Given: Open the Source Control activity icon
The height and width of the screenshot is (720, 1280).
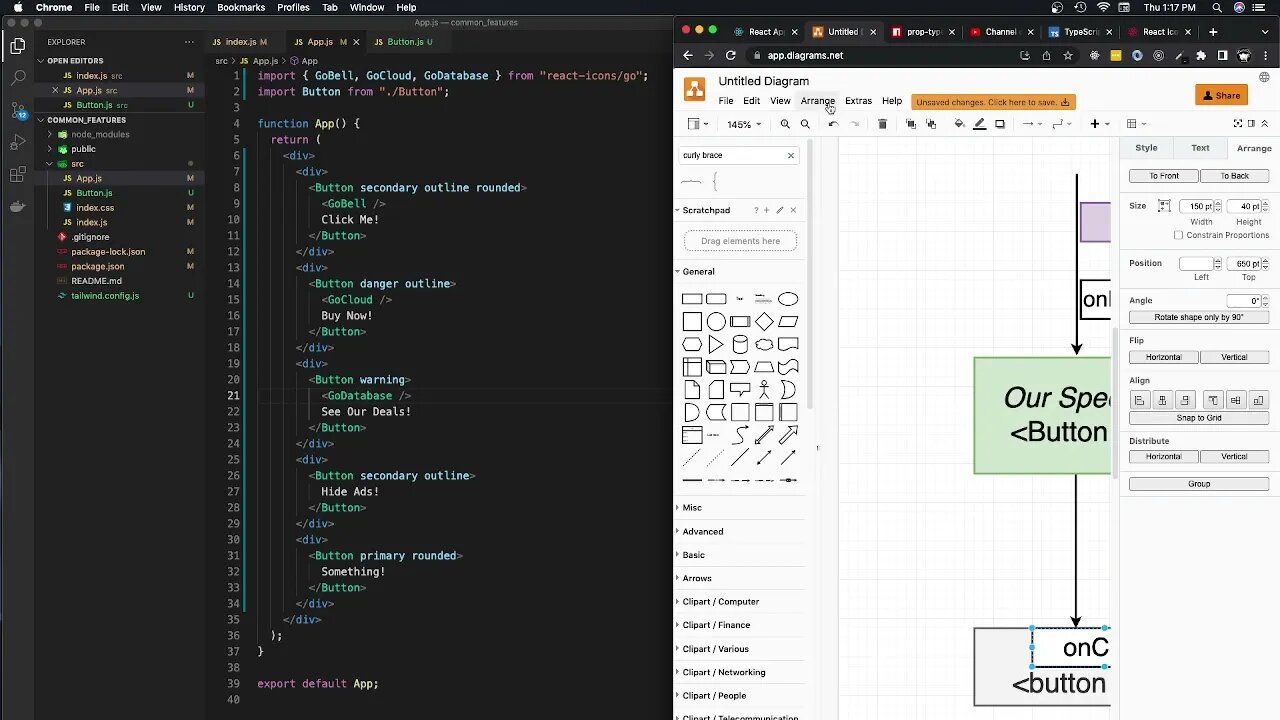Looking at the screenshot, I should click(x=17, y=109).
